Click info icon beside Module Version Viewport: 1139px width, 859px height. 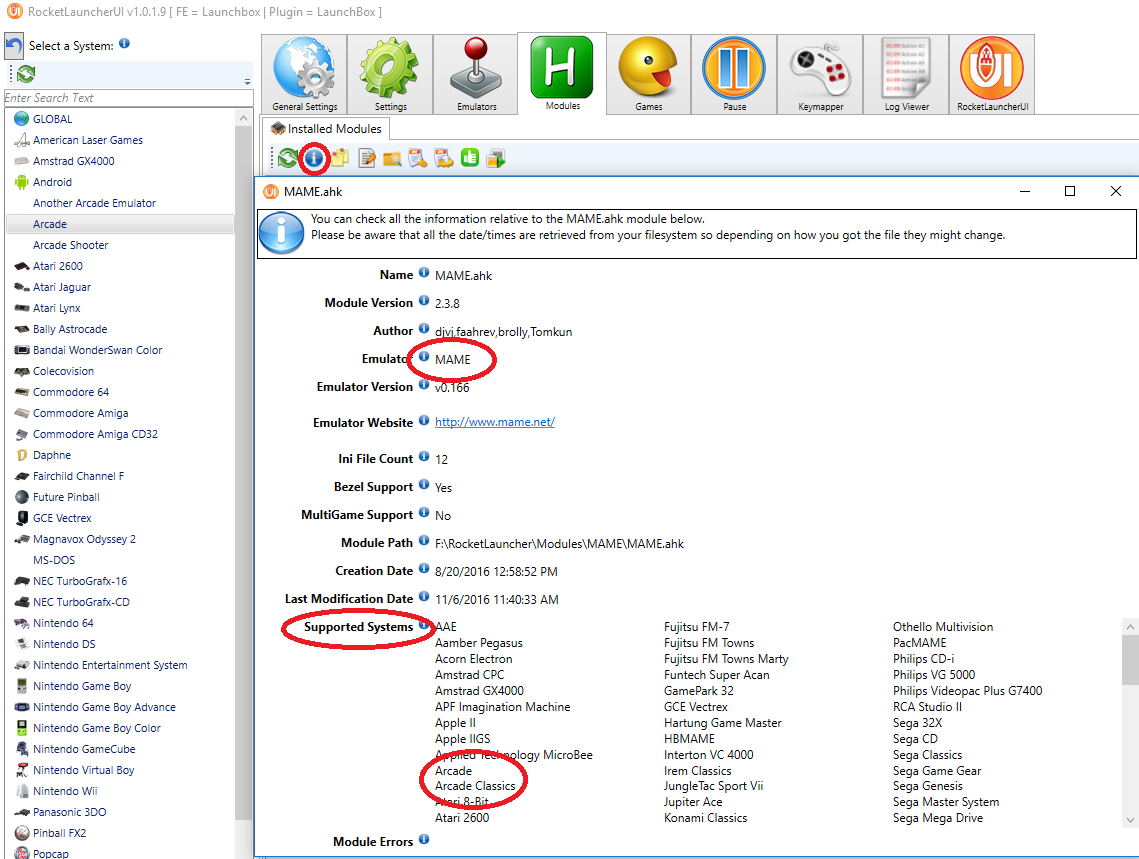point(423,301)
